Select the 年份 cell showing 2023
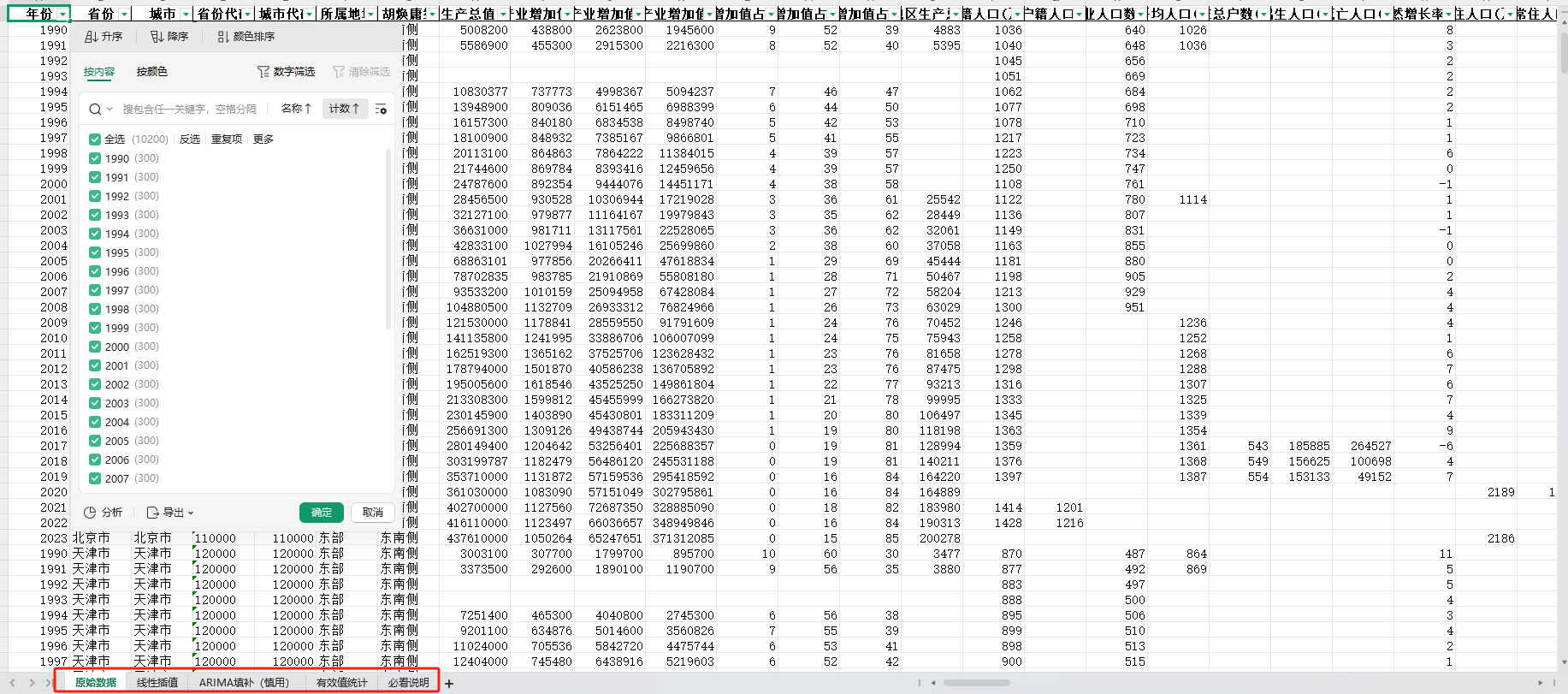The image size is (1568, 694). (38, 538)
